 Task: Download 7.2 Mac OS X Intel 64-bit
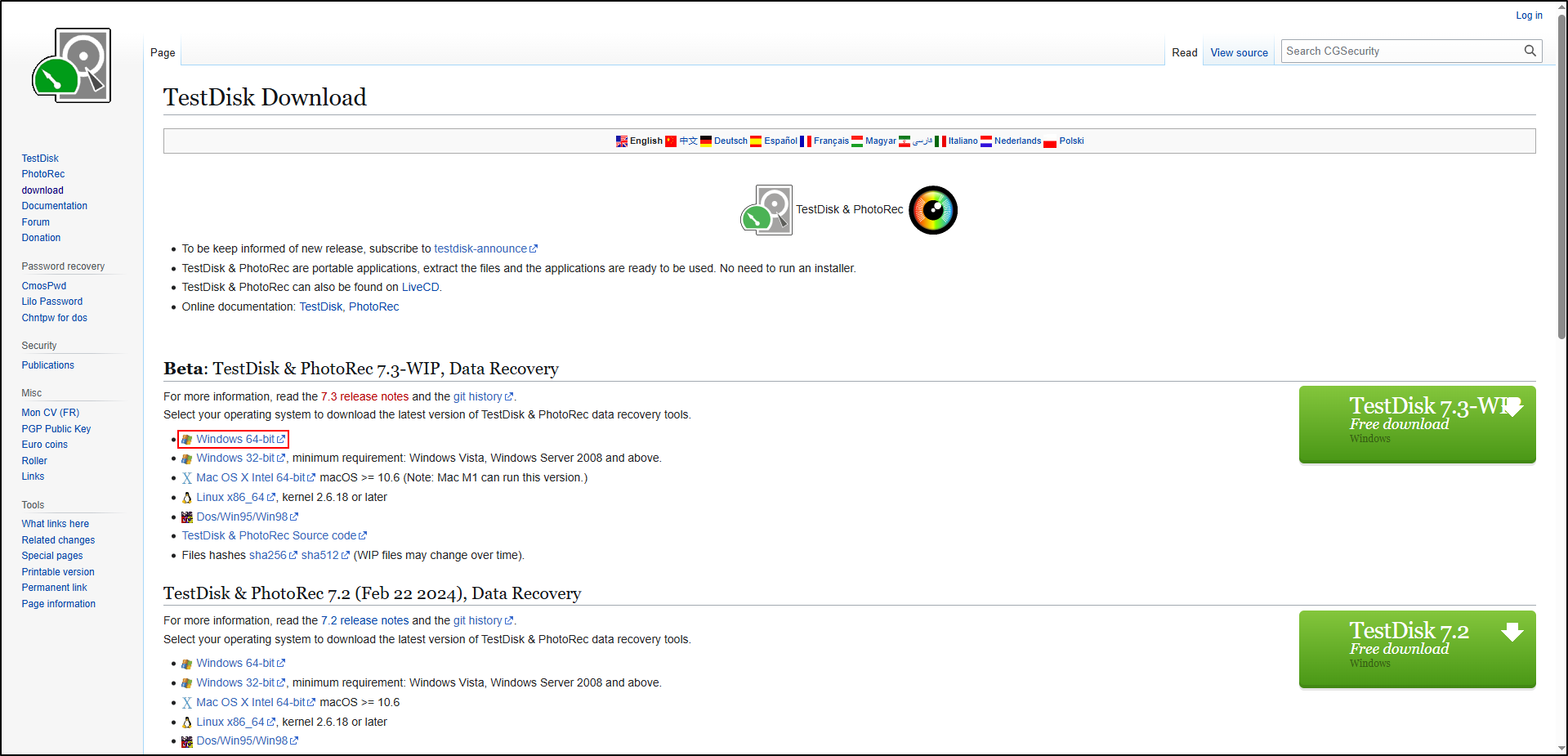255,702
